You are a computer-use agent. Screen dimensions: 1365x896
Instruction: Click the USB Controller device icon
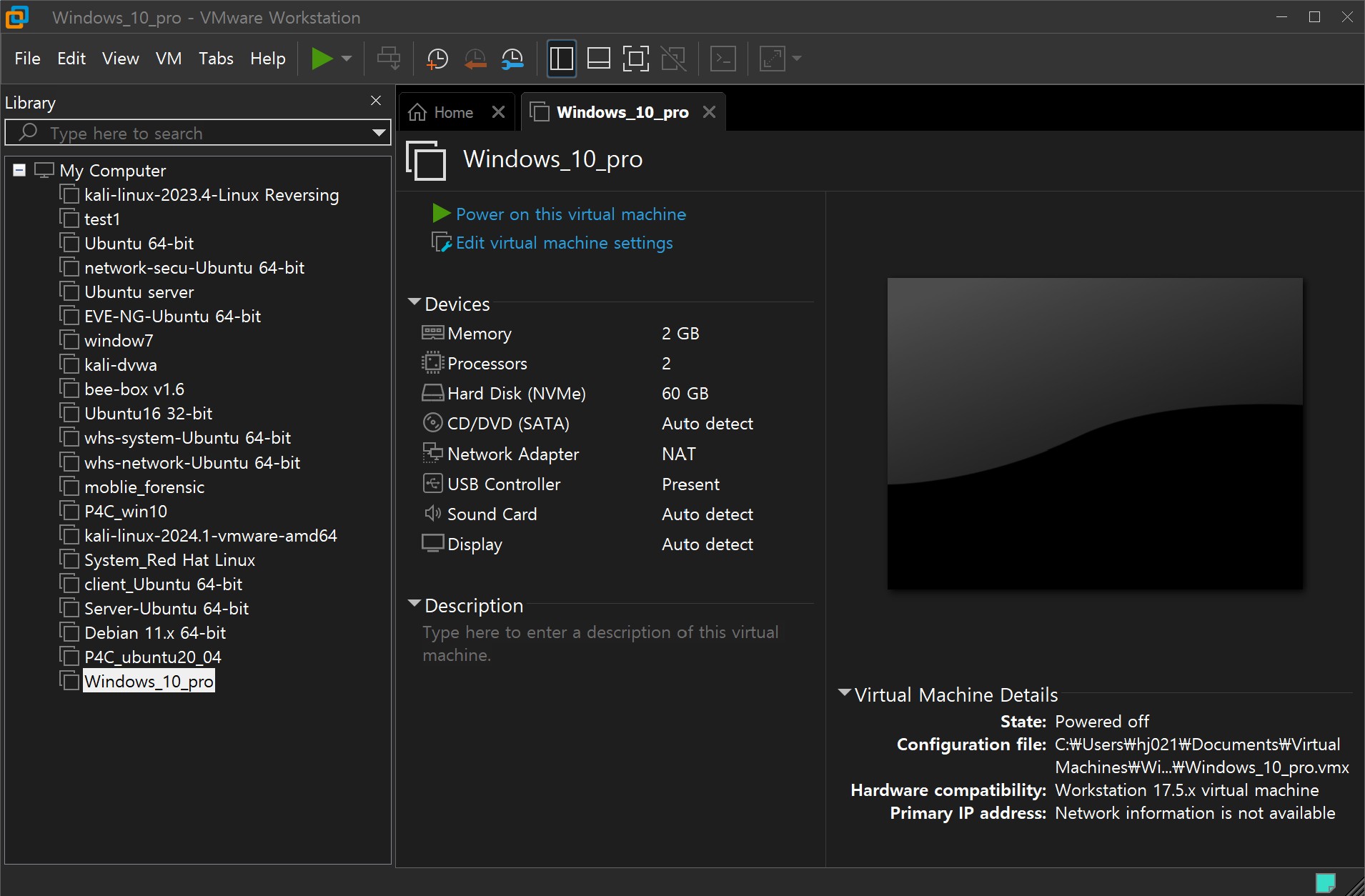point(432,484)
